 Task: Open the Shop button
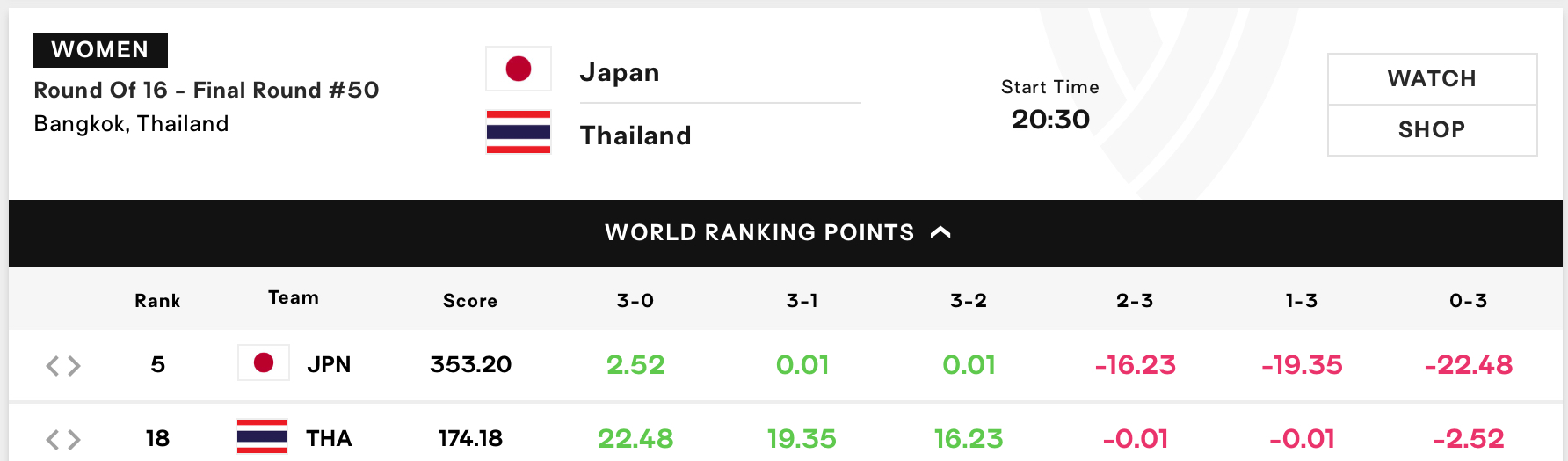pos(1432,130)
